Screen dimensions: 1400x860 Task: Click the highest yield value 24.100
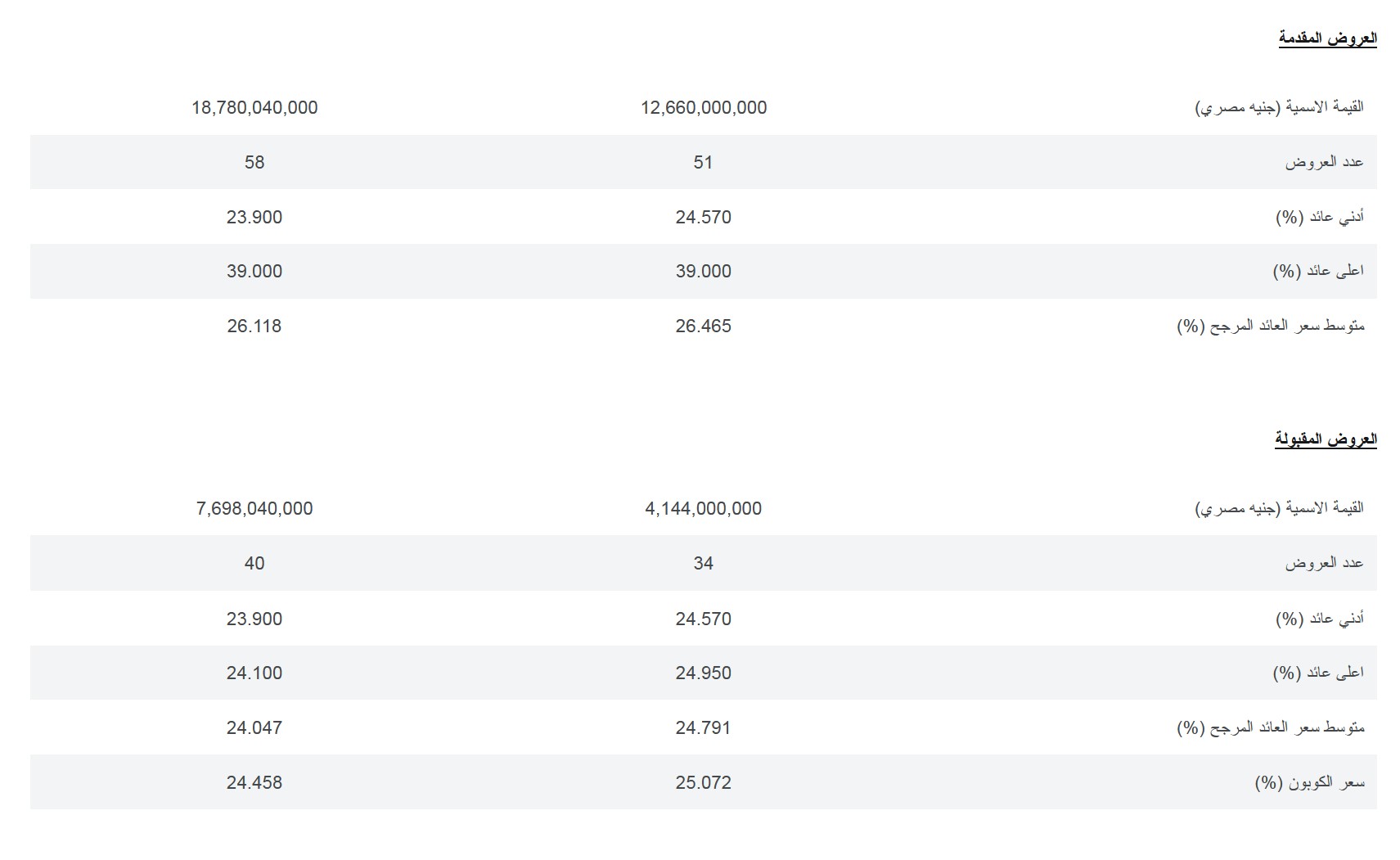click(254, 673)
